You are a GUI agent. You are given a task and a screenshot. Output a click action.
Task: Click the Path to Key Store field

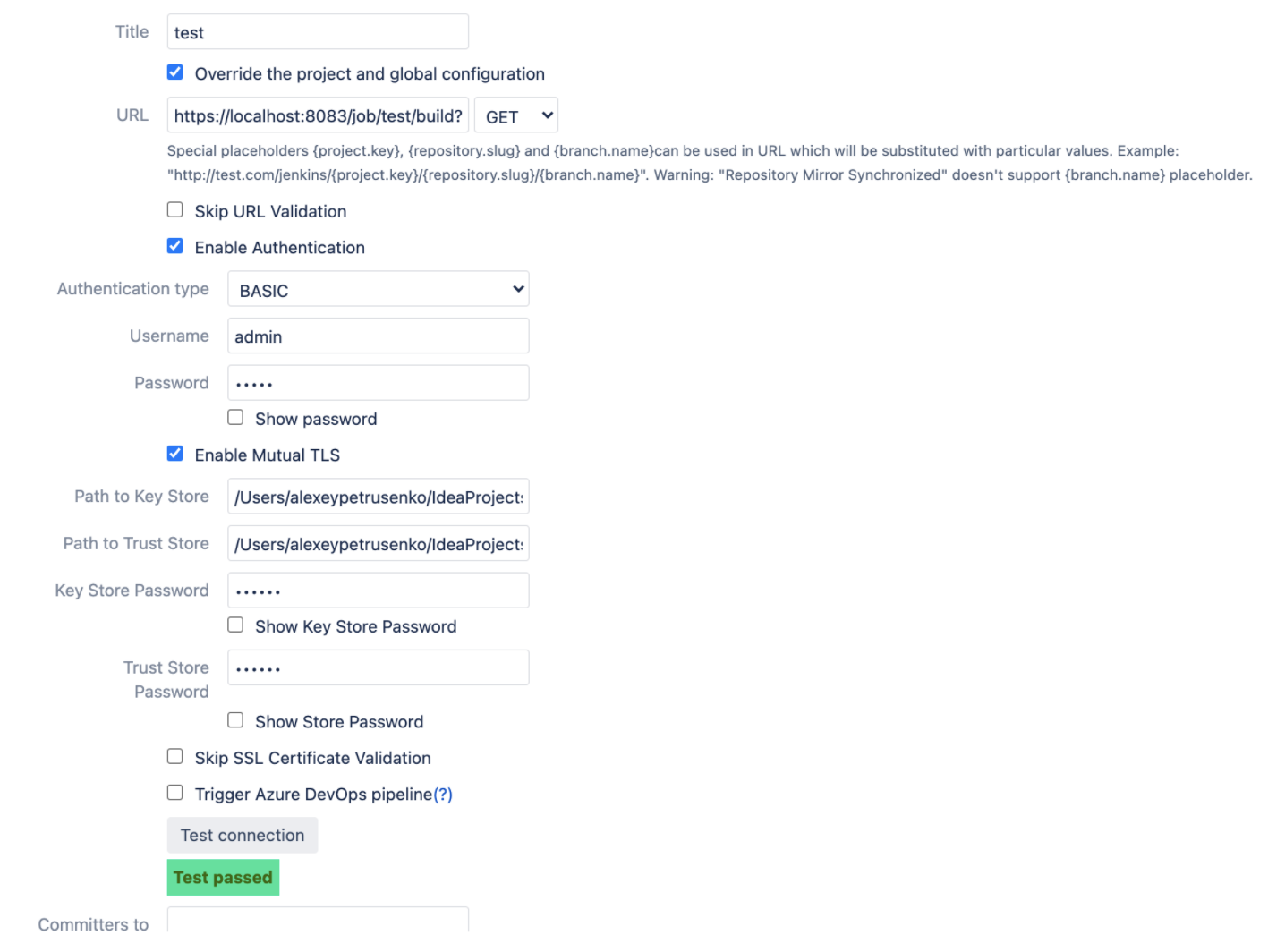(x=378, y=497)
